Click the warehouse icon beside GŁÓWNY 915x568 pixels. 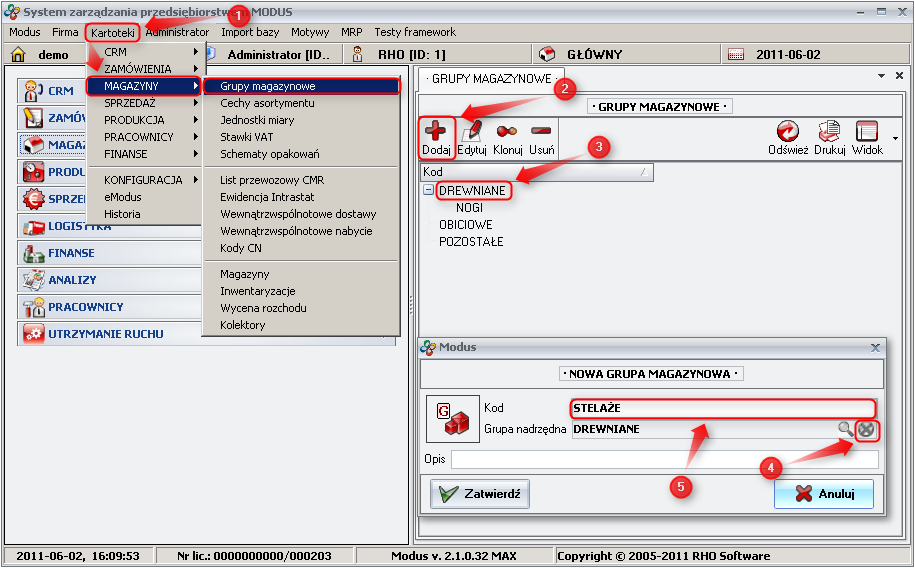point(547,54)
